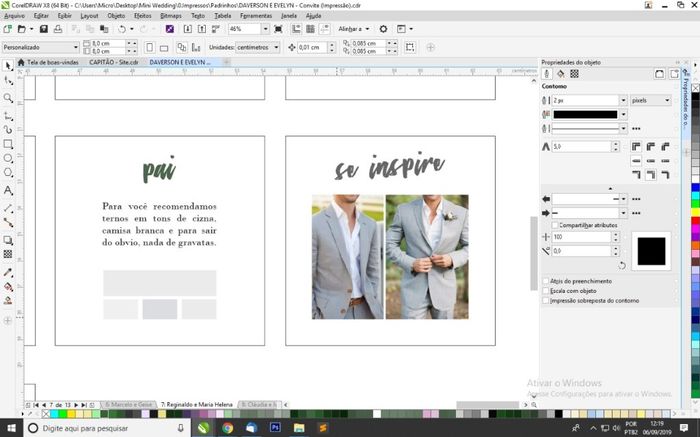Open page tab 6: Marcelo e Geise
Screen dimensions: 700x437
tap(128, 404)
